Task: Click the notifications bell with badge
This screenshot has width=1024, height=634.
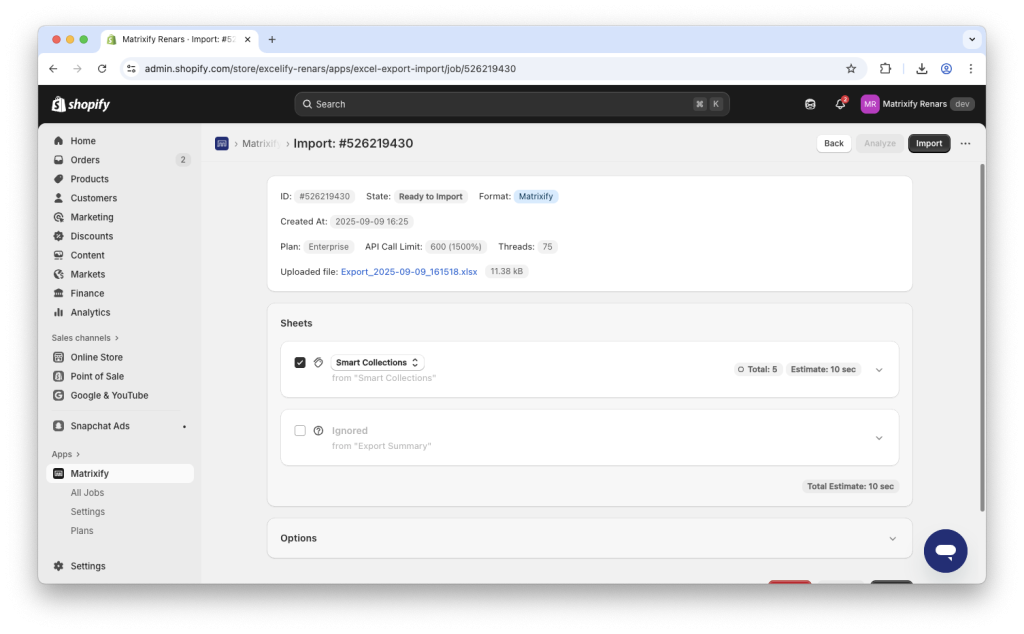Action: coord(840,103)
